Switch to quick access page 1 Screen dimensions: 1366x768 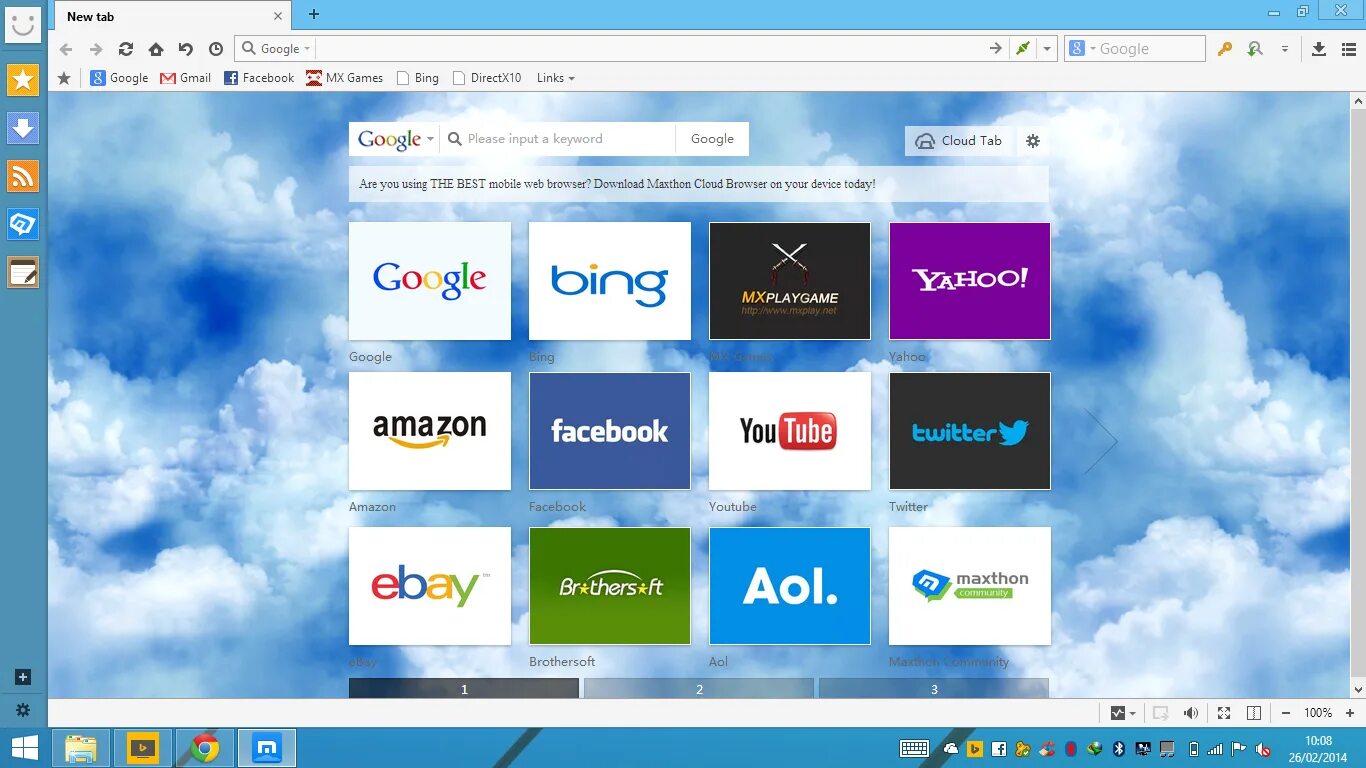(x=464, y=689)
